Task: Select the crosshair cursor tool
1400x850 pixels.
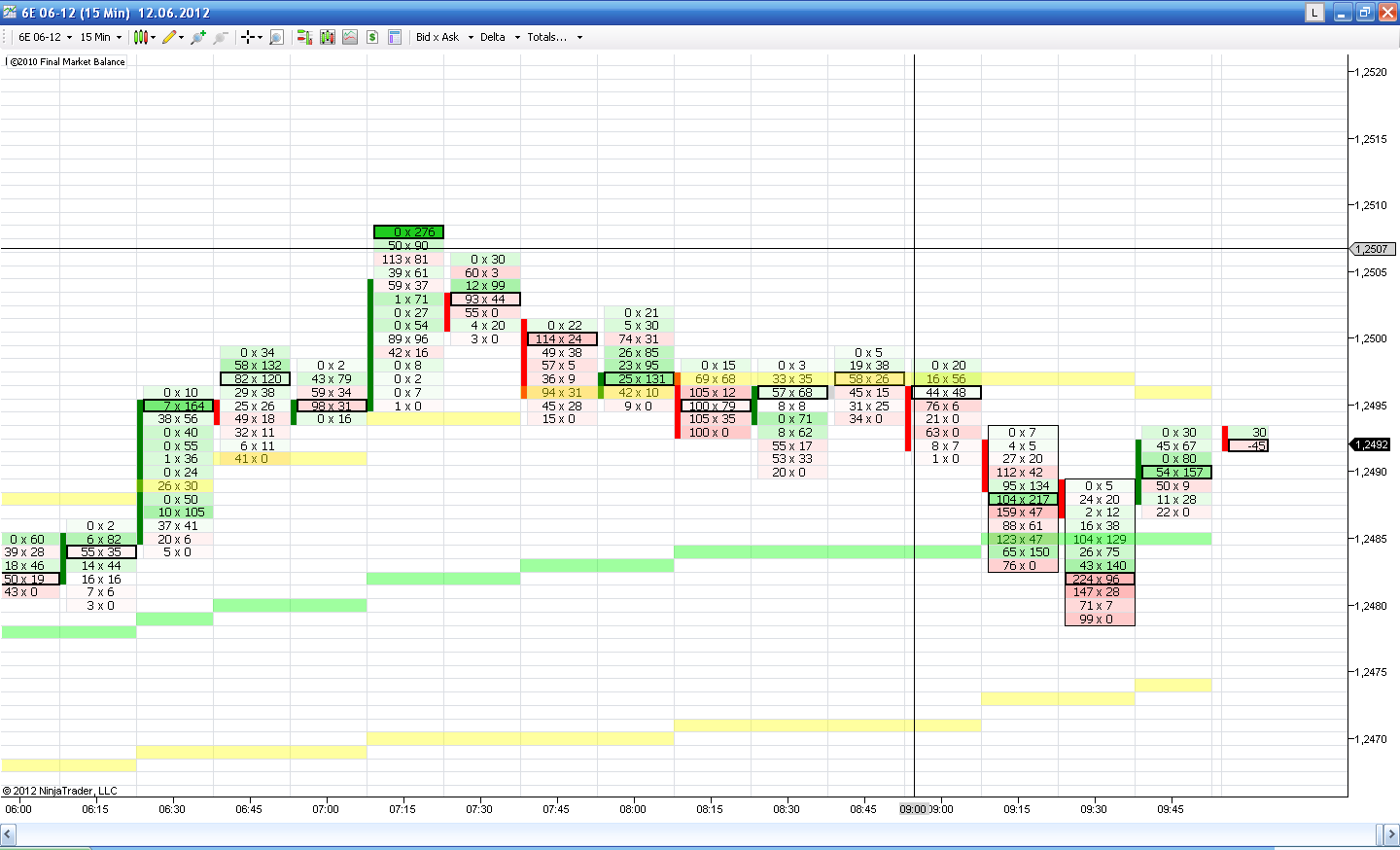Action: point(249,37)
